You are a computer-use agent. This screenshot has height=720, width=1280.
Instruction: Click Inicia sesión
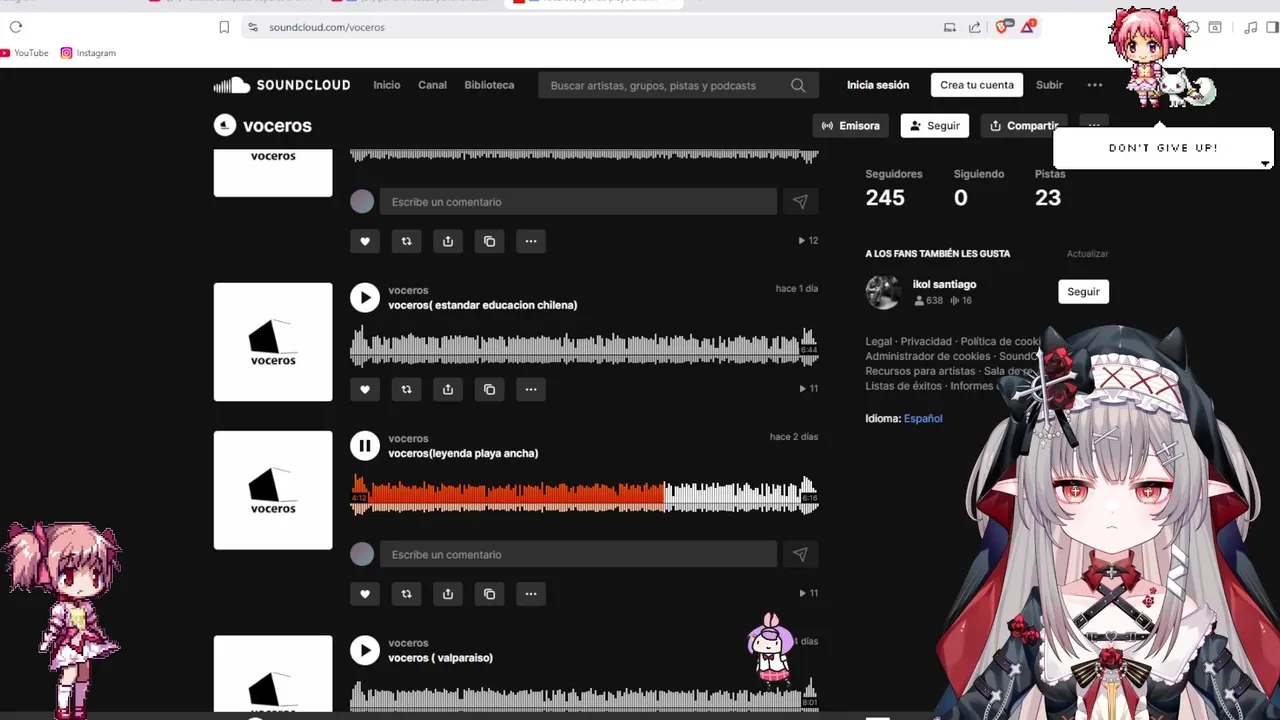pyautogui.click(x=878, y=85)
